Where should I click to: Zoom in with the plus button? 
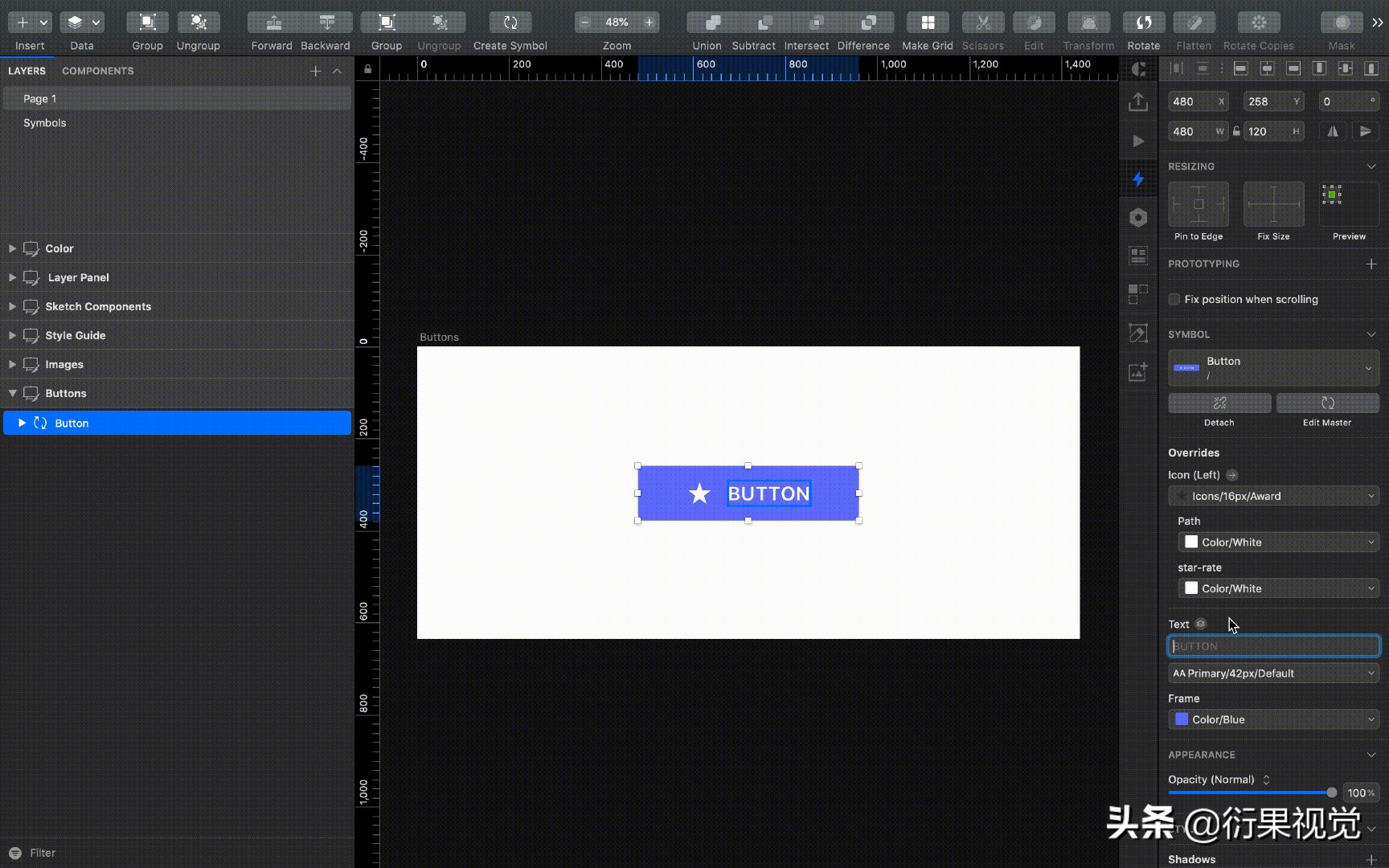point(649,23)
